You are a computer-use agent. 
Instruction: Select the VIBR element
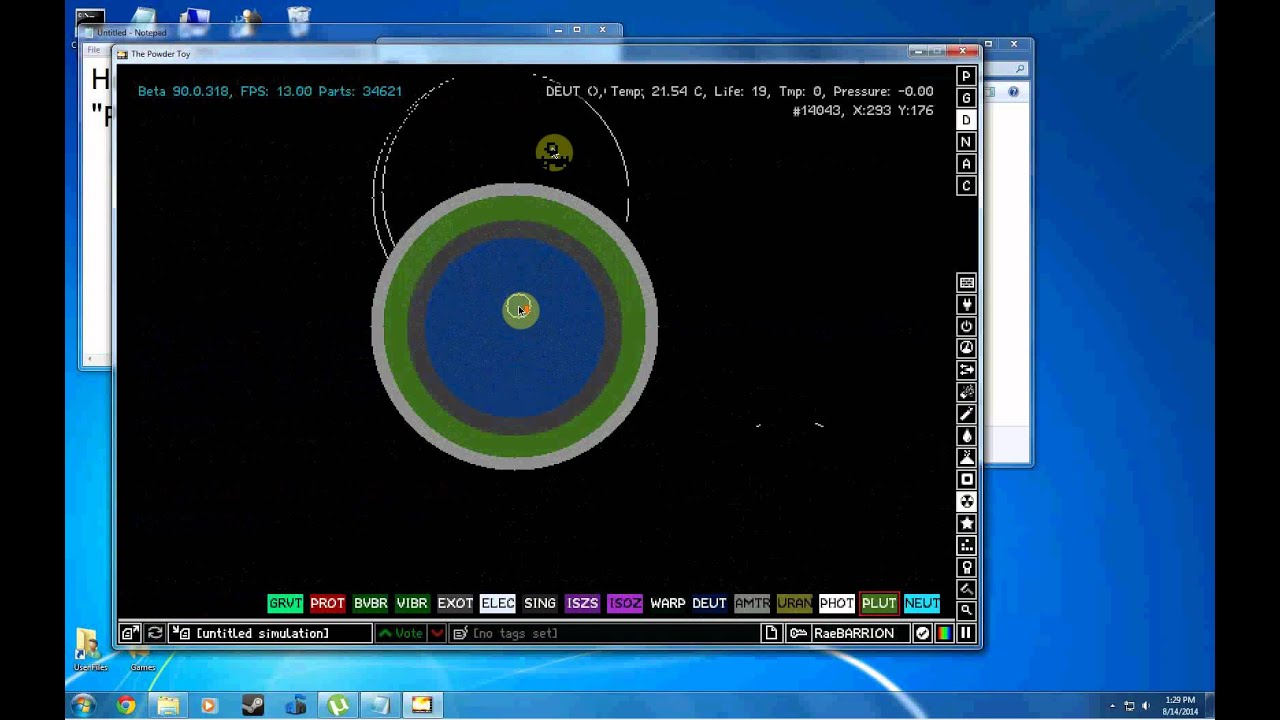(x=412, y=603)
